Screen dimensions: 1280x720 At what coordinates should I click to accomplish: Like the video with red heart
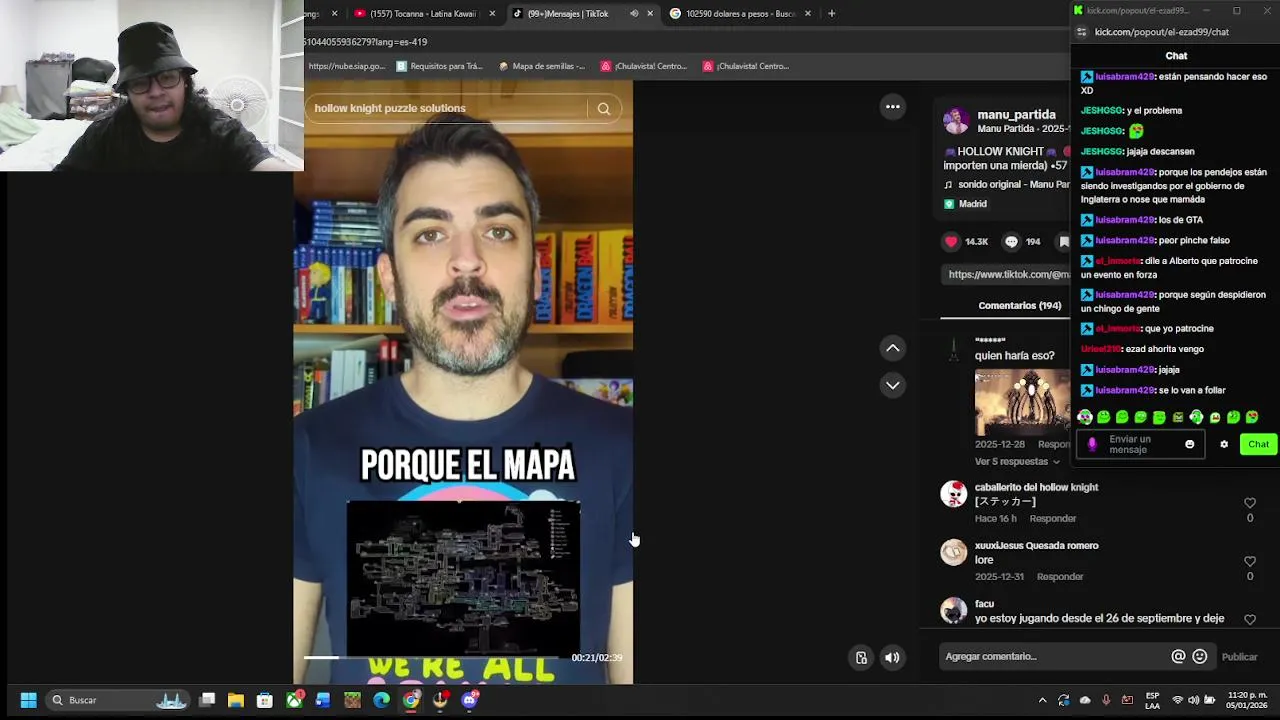[x=951, y=241]
